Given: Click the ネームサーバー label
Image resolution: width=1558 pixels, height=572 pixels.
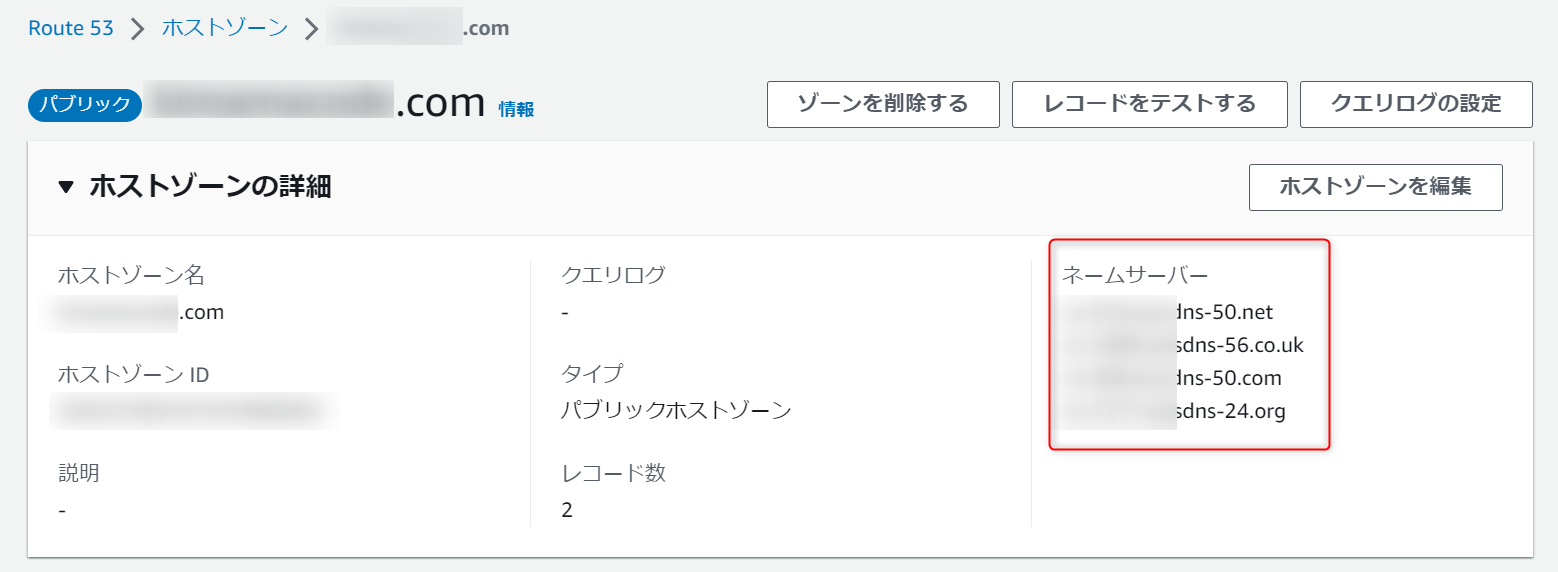Looking at the screenshot, I should 1135,275.
